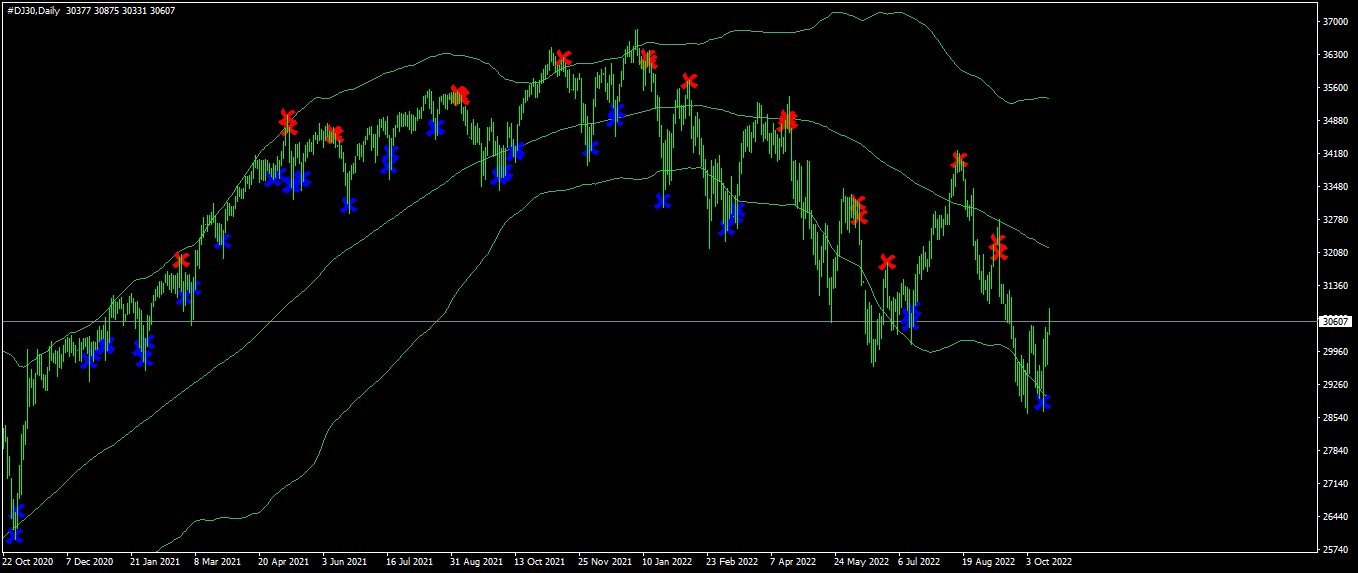Select the 22 Oct 2020 date label

(30, 562)
